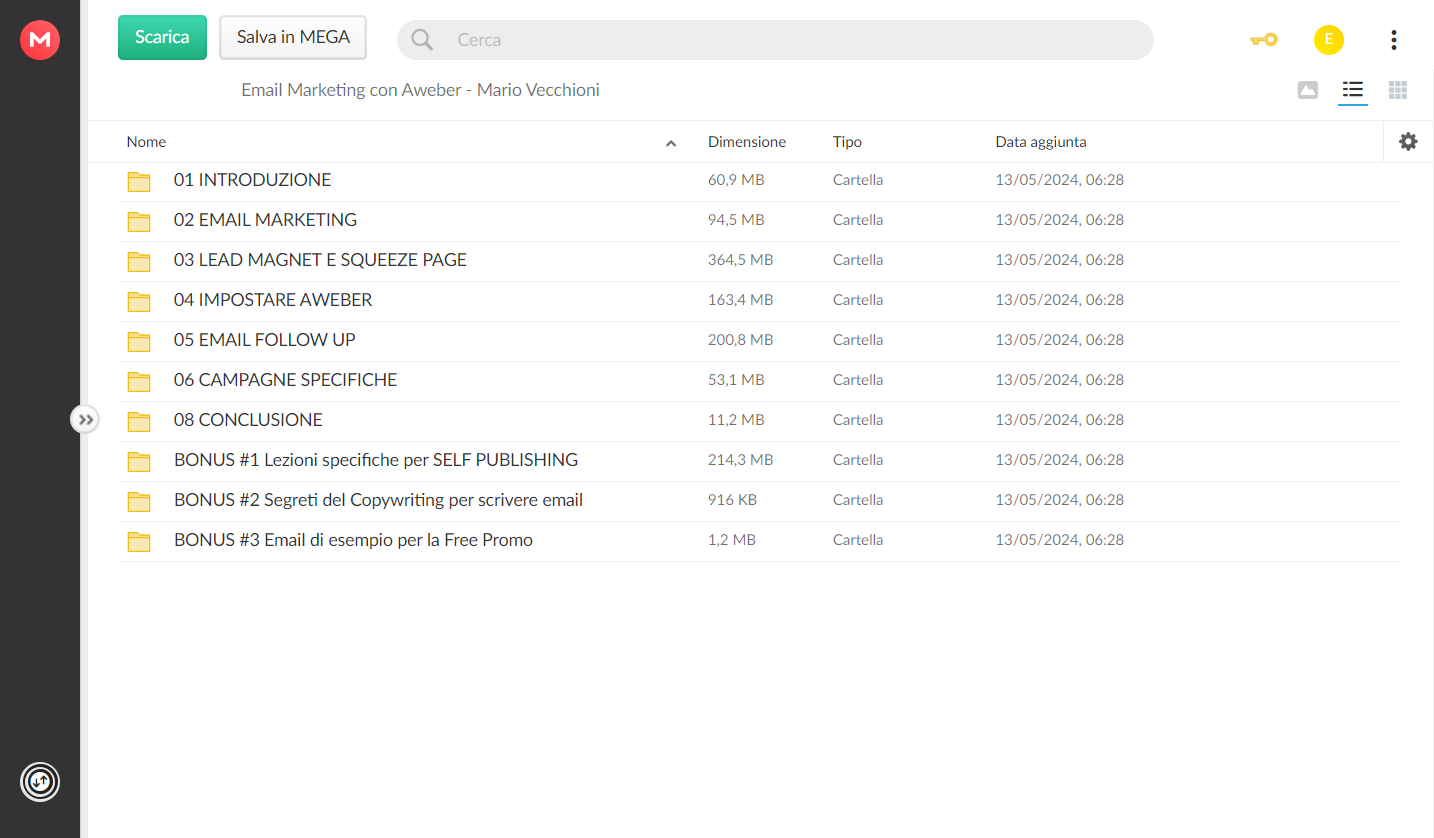Click the name 02 EMAIL MARKETING
1434x838 pixels.
265,220
